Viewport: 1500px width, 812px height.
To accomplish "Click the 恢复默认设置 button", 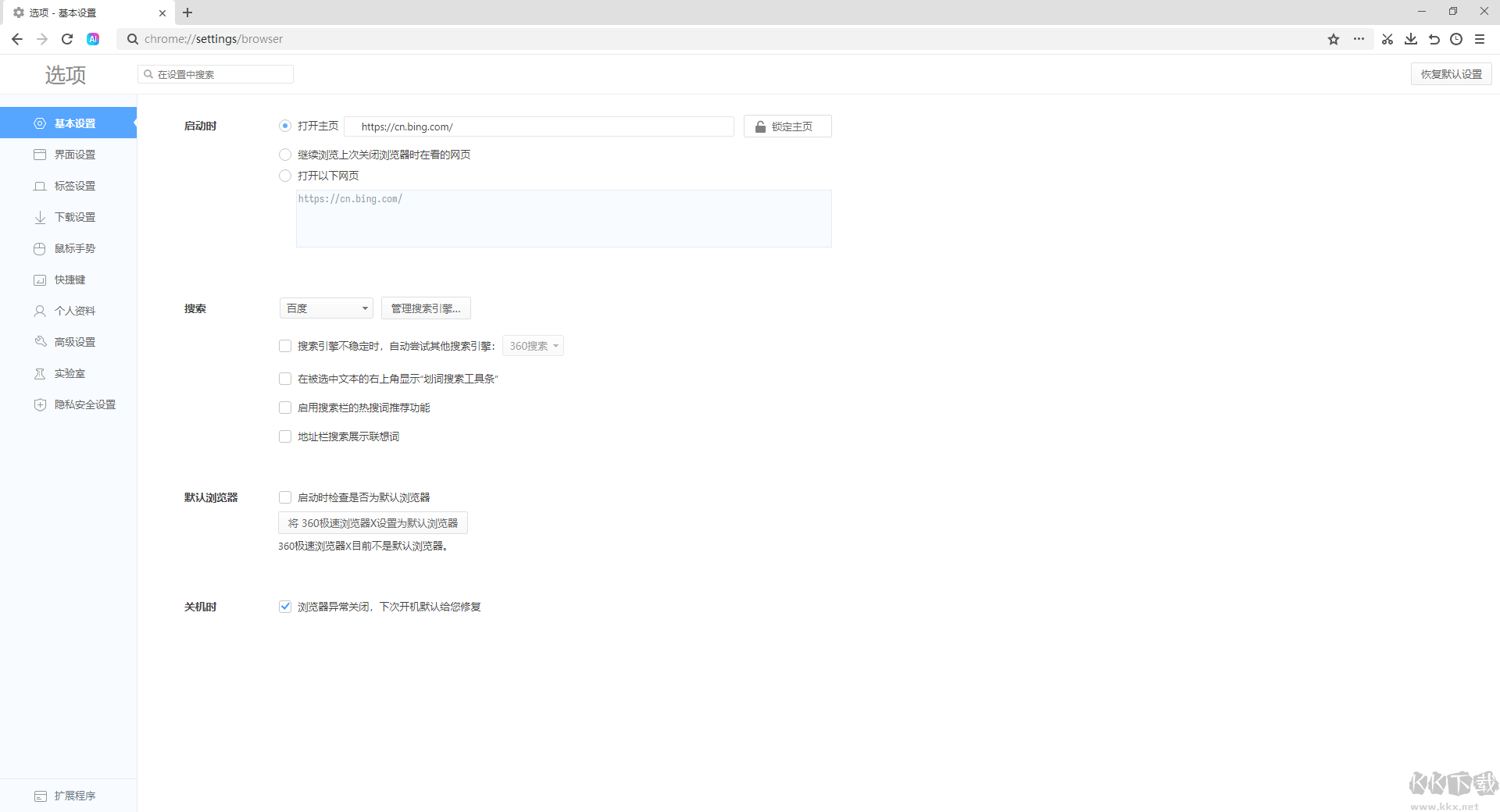I will pyautogui.click(x=1452, y=74).
